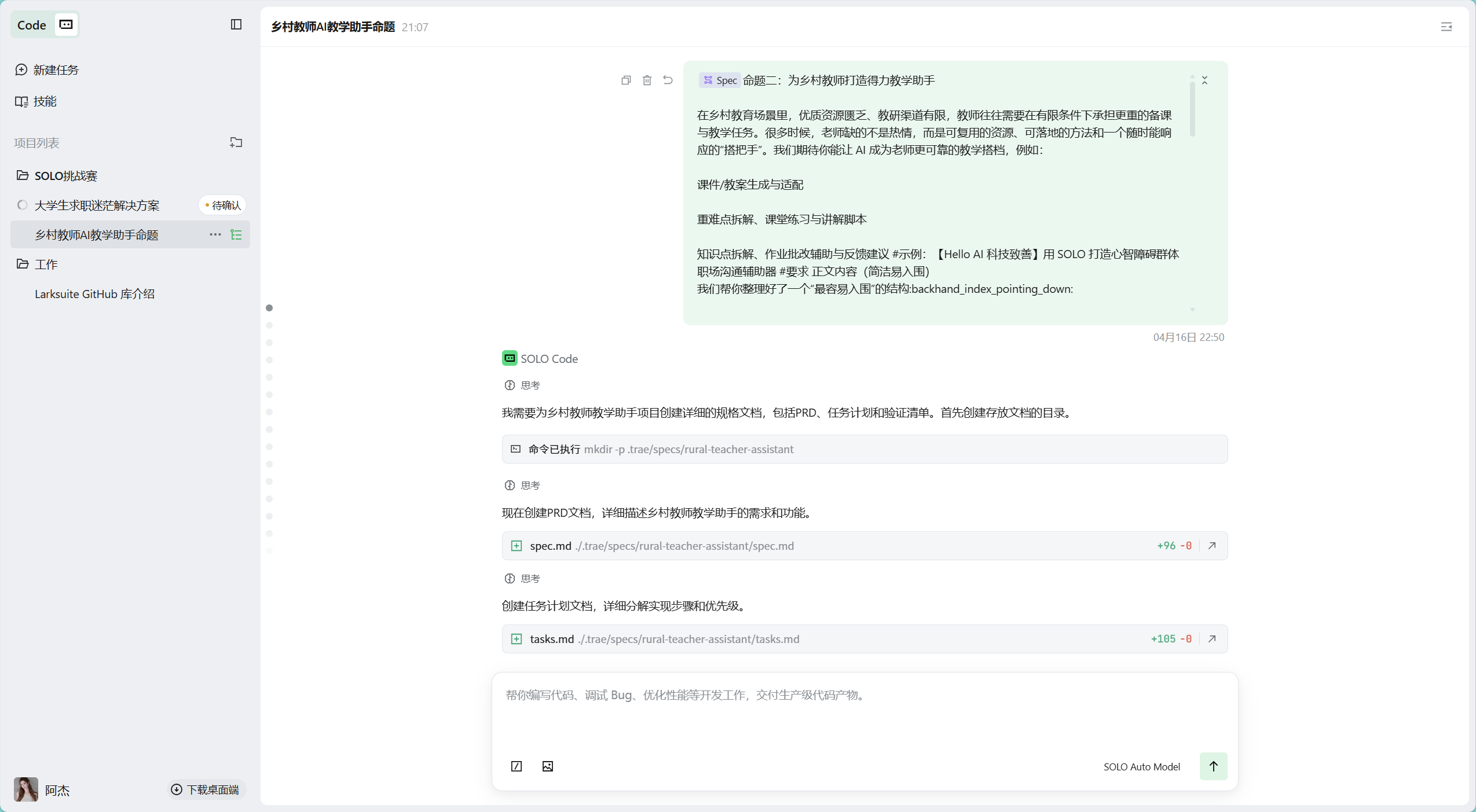Click the undo arrow icon beside the message

pyautogui.click(x=668, y=80)
